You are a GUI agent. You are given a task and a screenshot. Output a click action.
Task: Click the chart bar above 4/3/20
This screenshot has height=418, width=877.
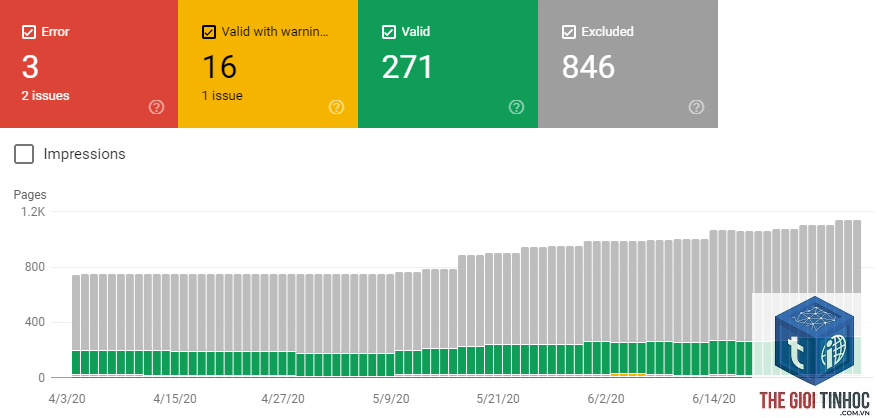point(76,326)
